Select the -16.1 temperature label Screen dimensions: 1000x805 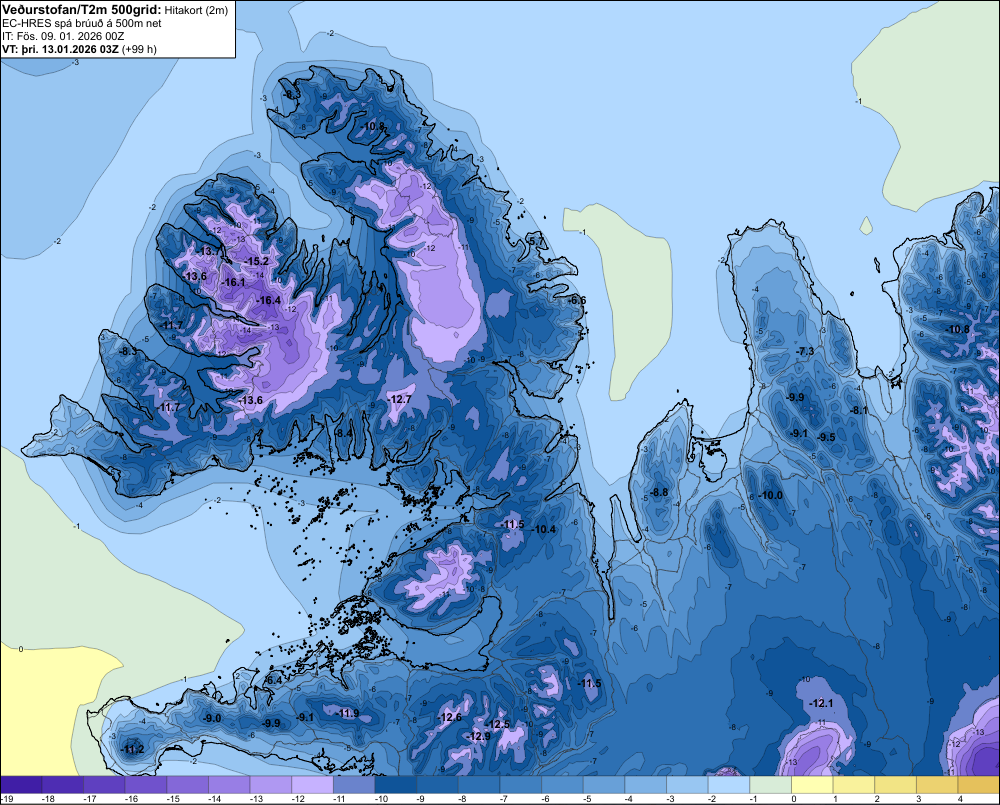[233, 282]
